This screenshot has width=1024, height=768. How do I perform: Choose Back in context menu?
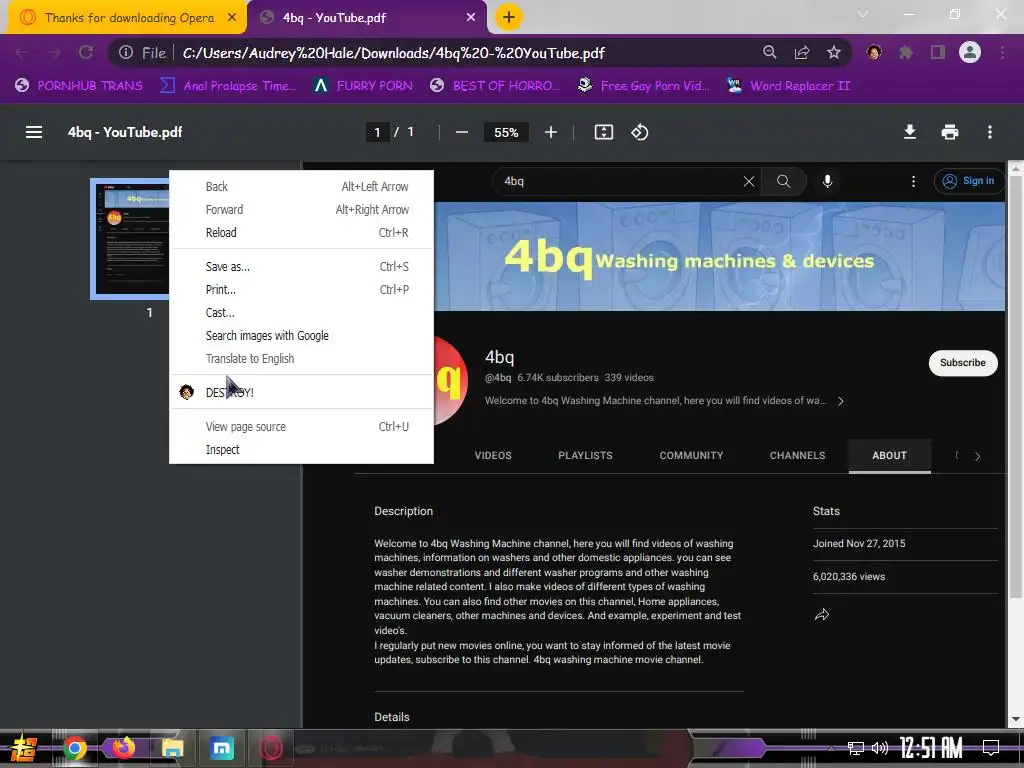[x=301, y=187]
